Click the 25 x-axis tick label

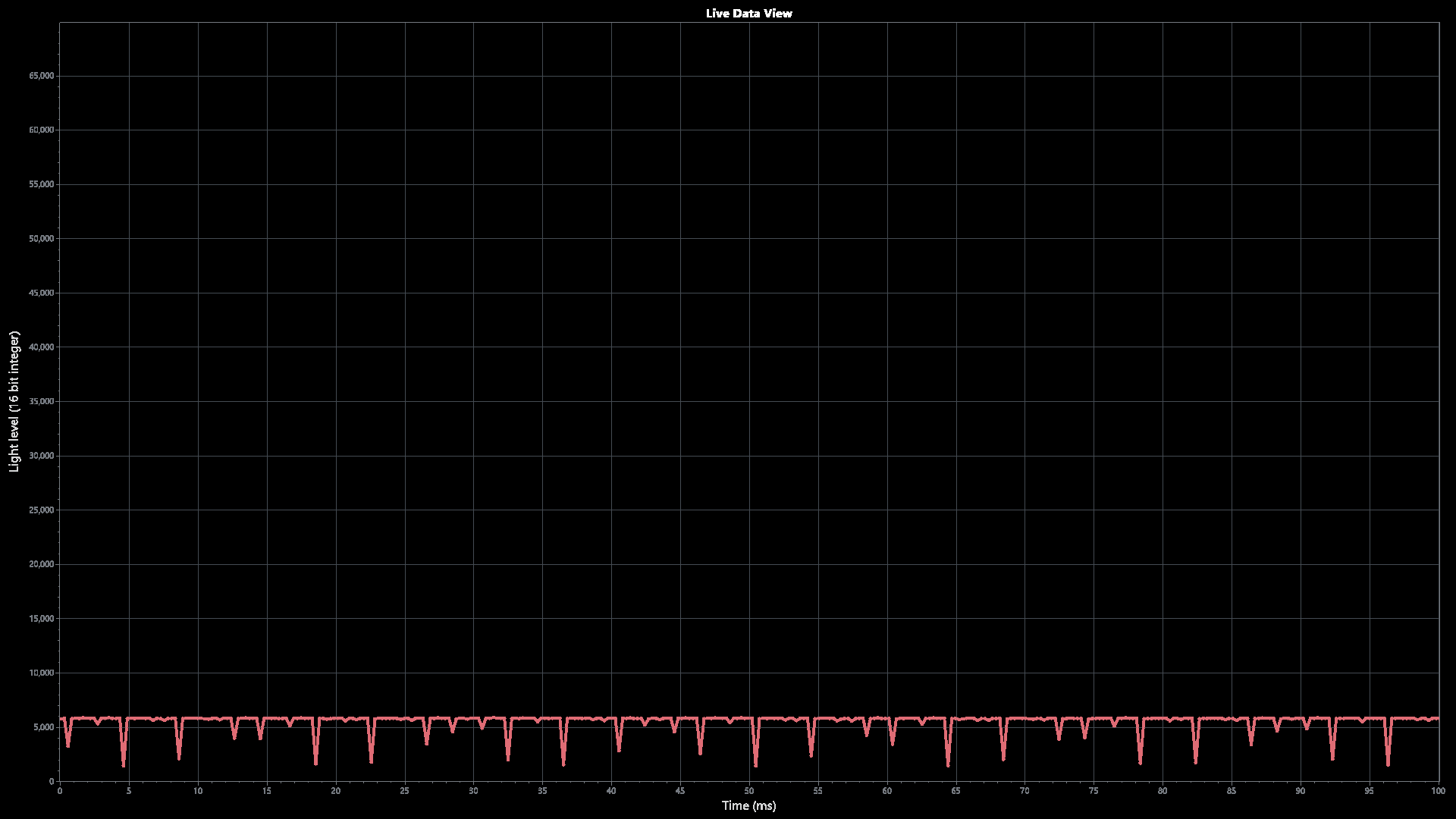click(404, 791)
